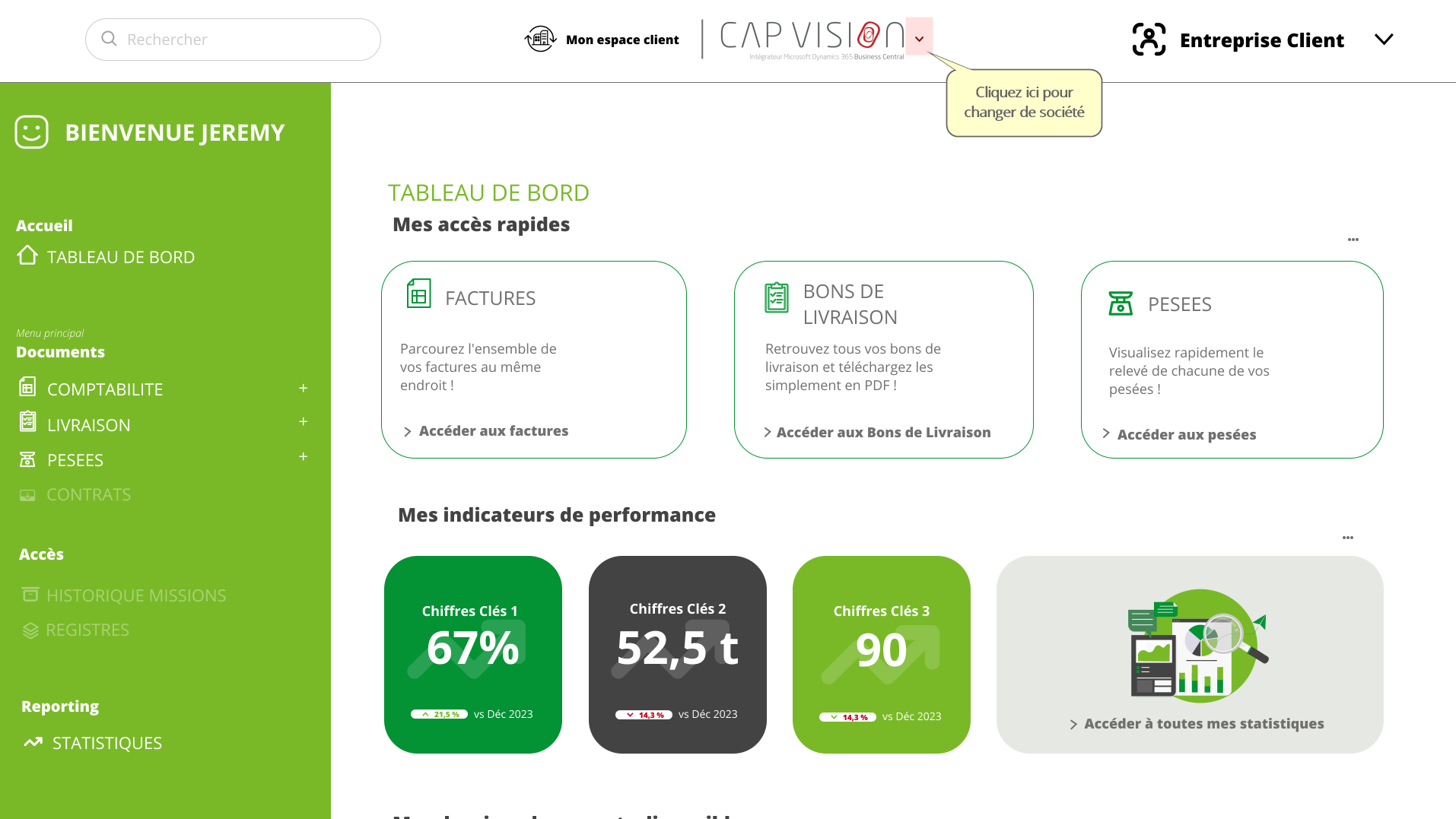Expand the Entreprise Client account chevron

tap(1384, 40)
